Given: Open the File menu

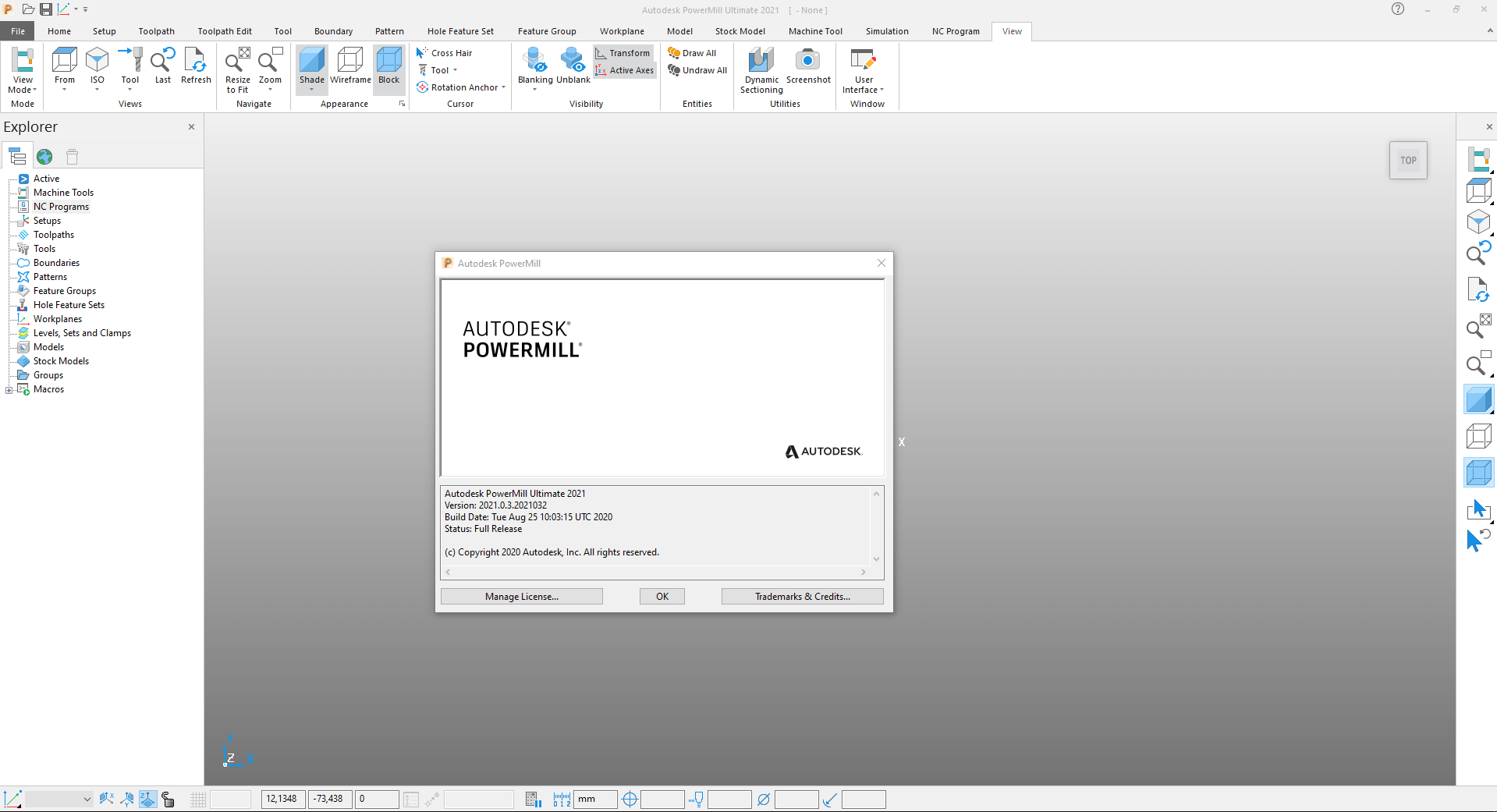Looking at the screenshot, I should 18,31.
